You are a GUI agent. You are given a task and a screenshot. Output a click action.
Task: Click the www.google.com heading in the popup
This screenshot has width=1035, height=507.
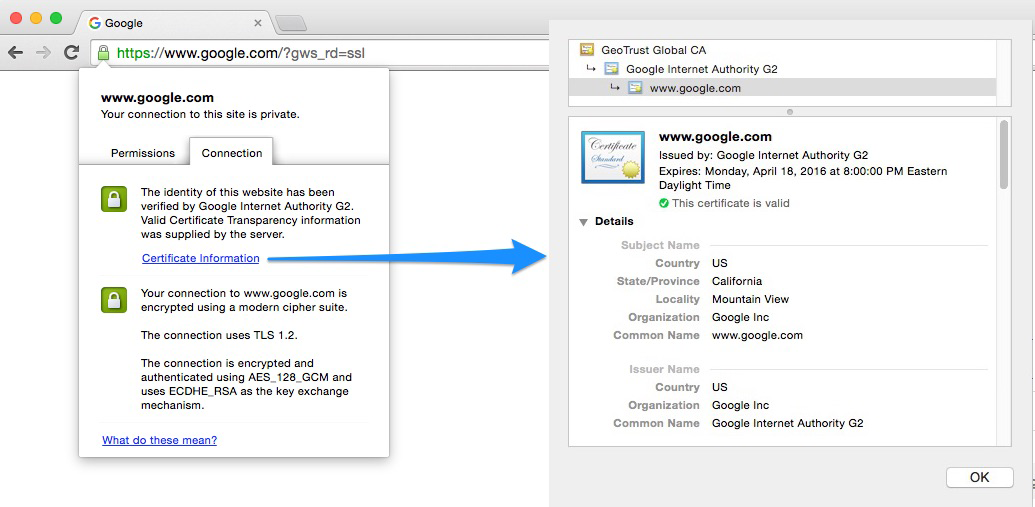point(157,98)
